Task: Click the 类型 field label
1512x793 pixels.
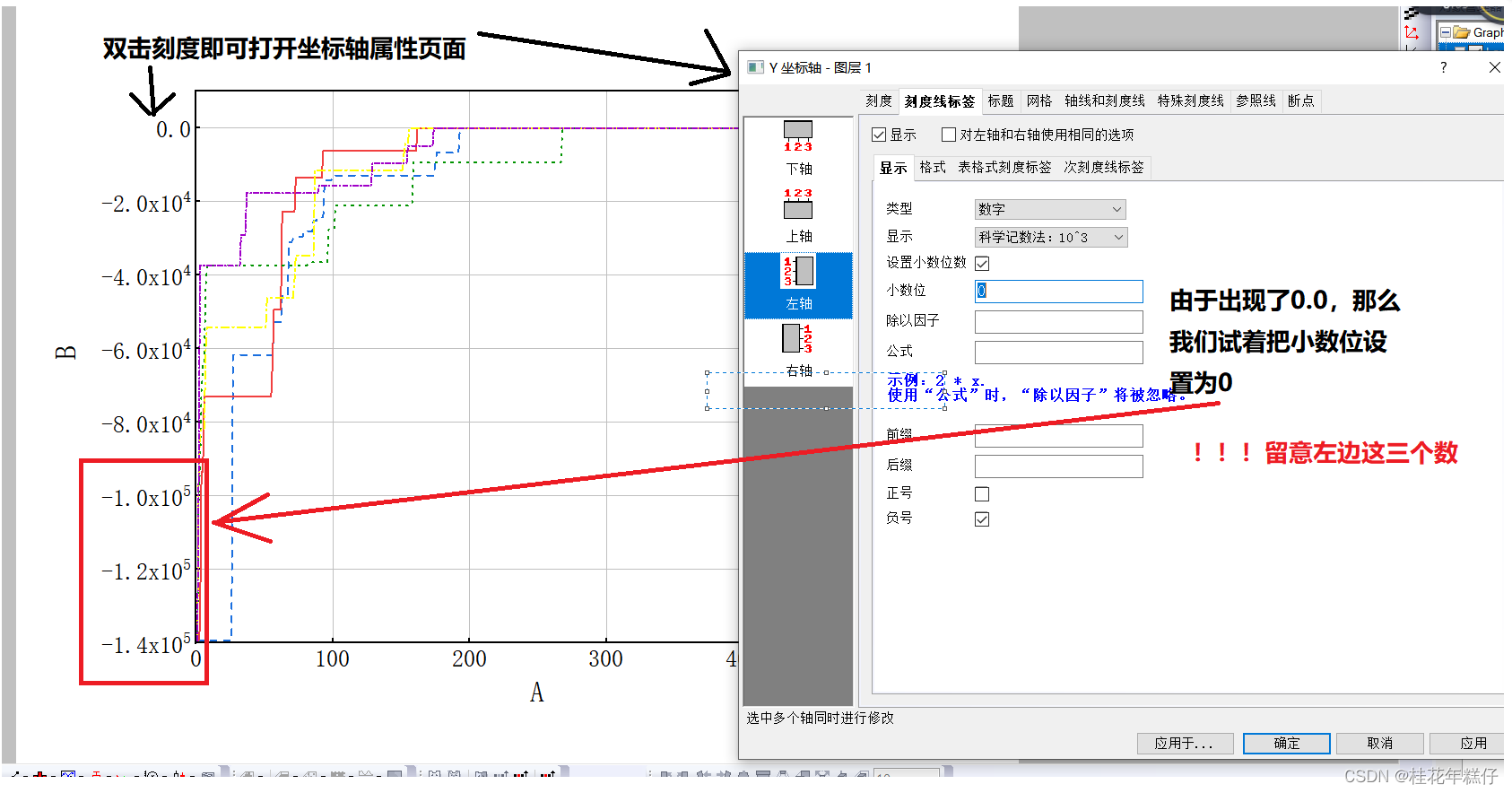Action: tap(899, 209)
